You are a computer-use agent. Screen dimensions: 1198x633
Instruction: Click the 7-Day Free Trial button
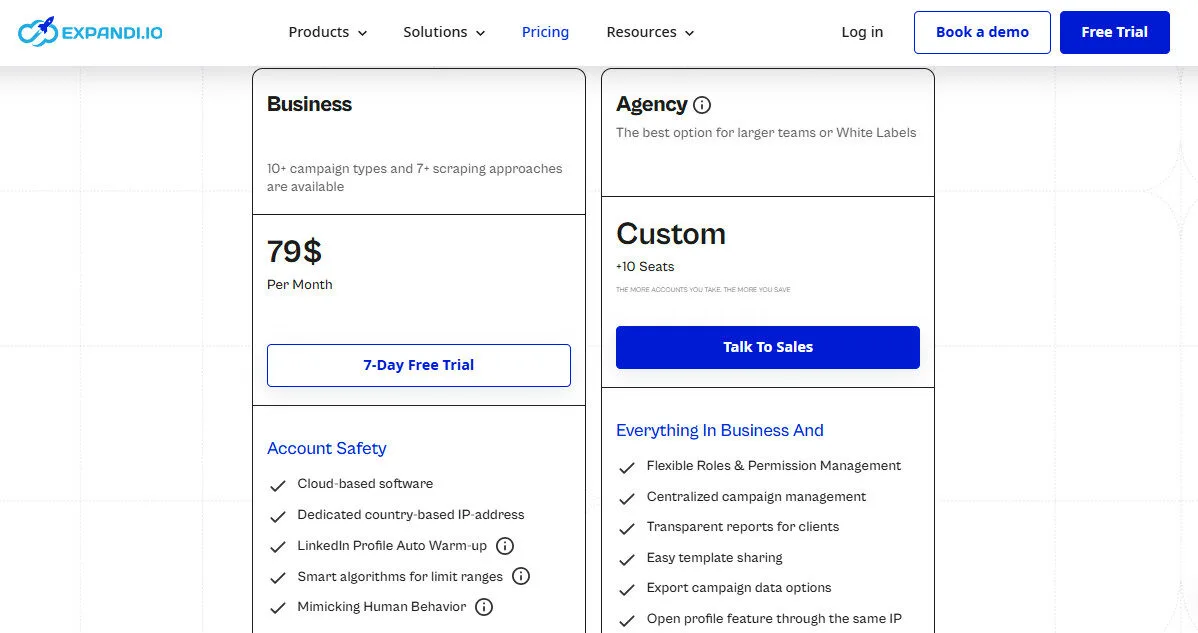coord(418,365)
